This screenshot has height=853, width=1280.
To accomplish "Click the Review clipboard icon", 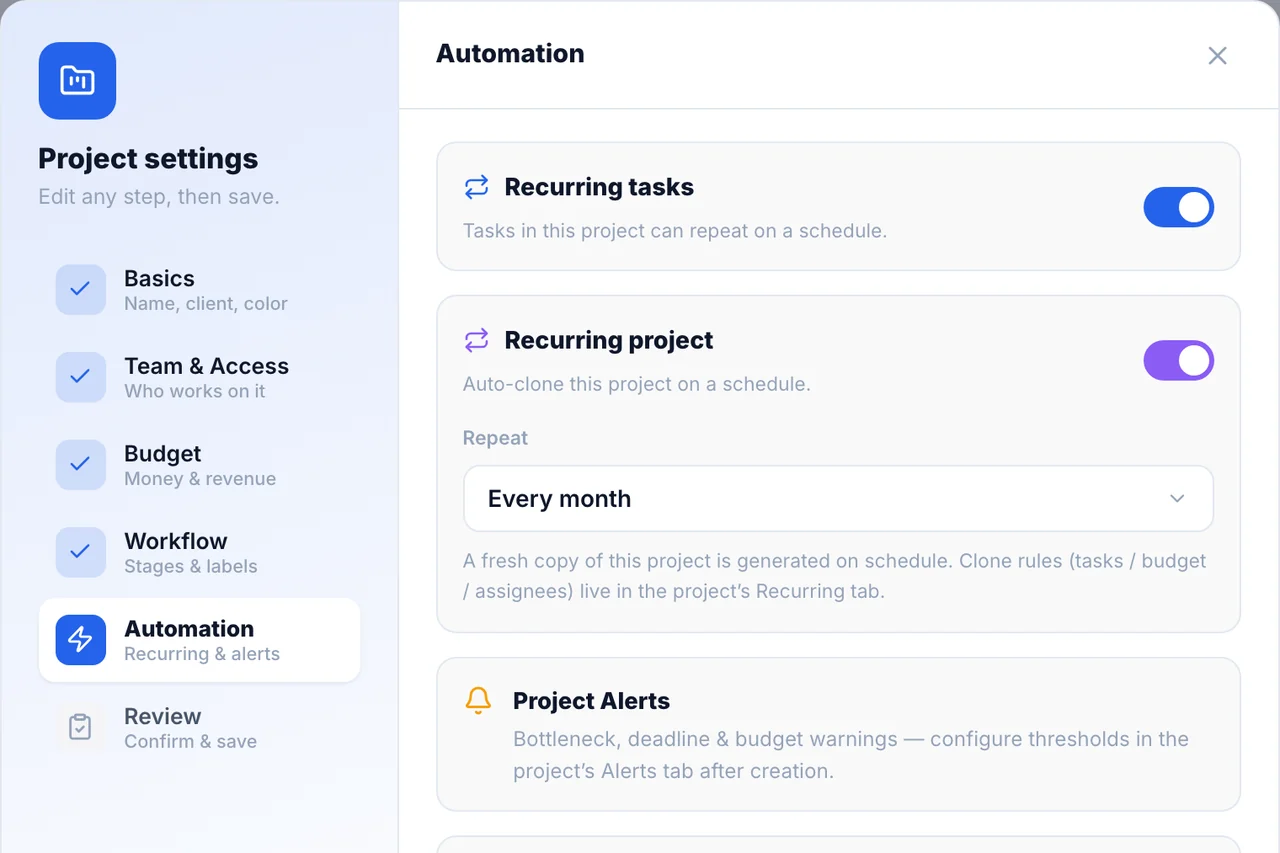I will tap(80, 727).
